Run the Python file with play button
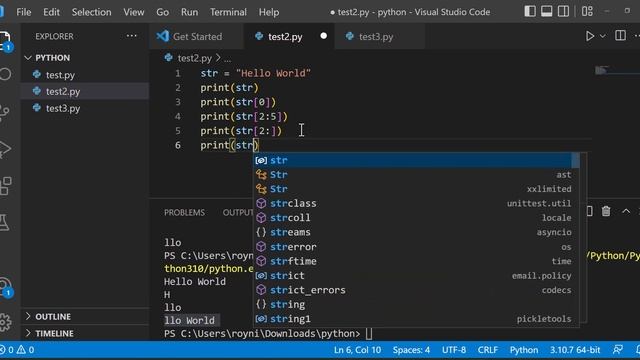 click(x=590, y=36)
